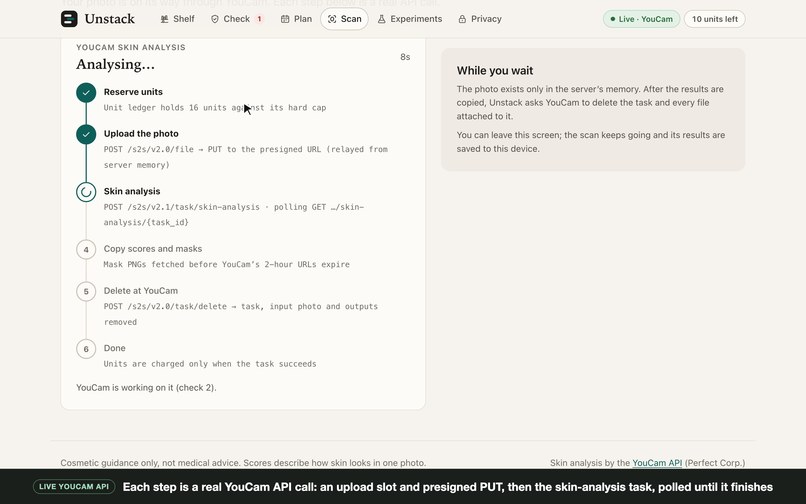The height and width of the screenshot is (504, 806).
Task: Click the POST /s2s/v2.1/task/skin-analysis text
Action: coord(234,214)
